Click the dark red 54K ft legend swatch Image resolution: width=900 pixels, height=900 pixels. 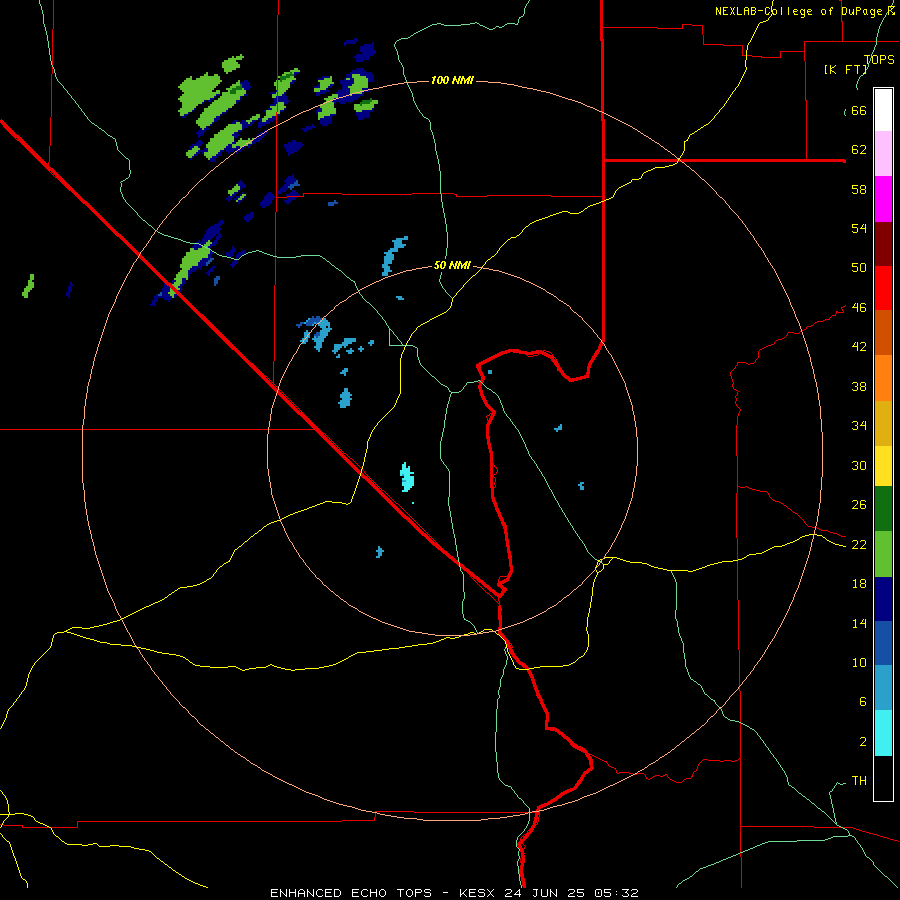point(883,243)
